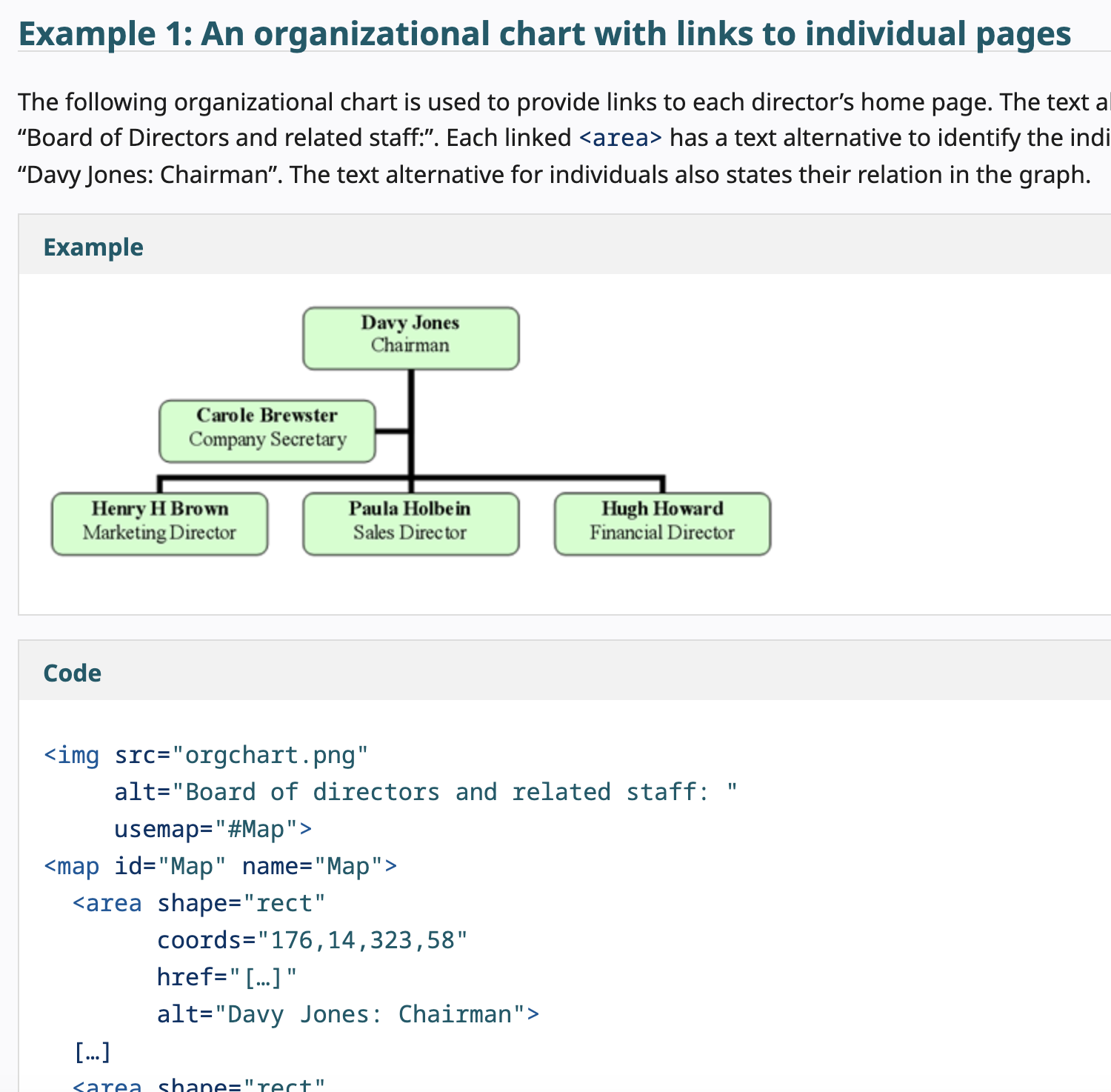
Task: Click the usemap="#Map" attribute line
Action: coord(213,829)
